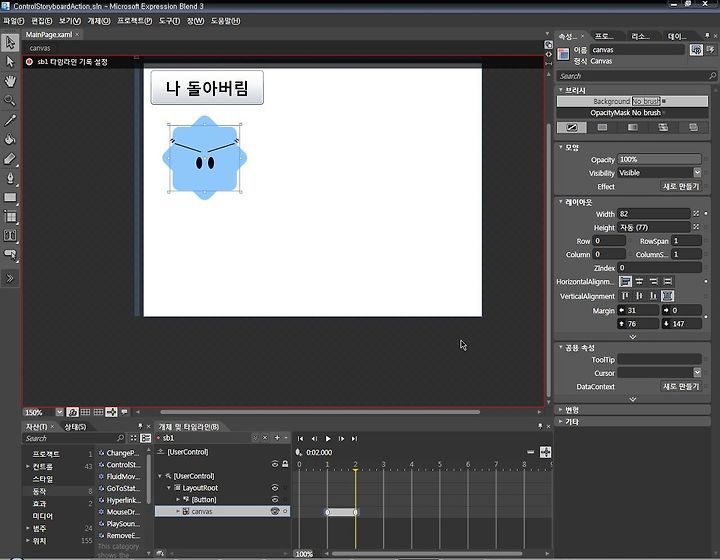
Task: Select the Selection arrow tool
Action: 10,43
